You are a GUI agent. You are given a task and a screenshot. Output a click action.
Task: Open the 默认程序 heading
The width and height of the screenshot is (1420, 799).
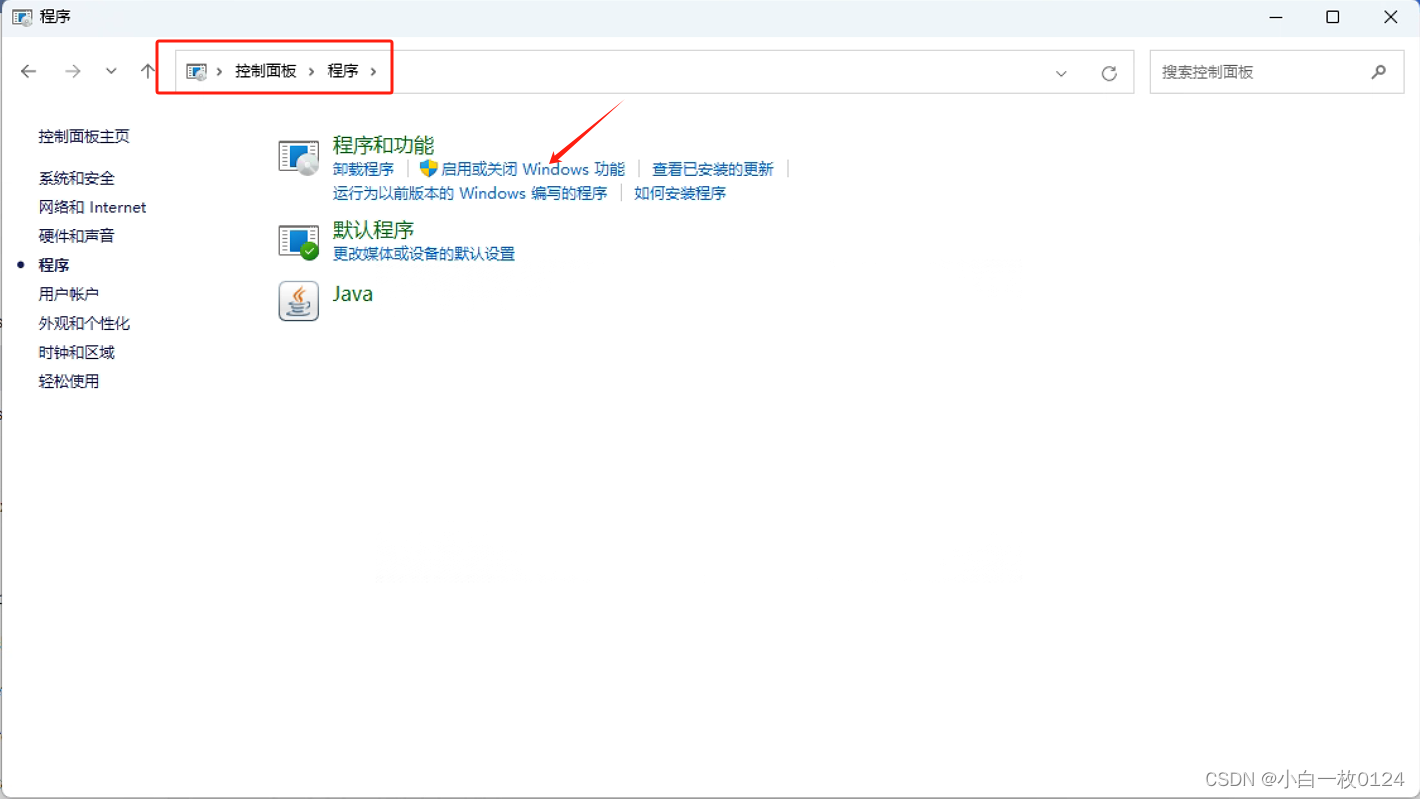click(x=373, y=230)
